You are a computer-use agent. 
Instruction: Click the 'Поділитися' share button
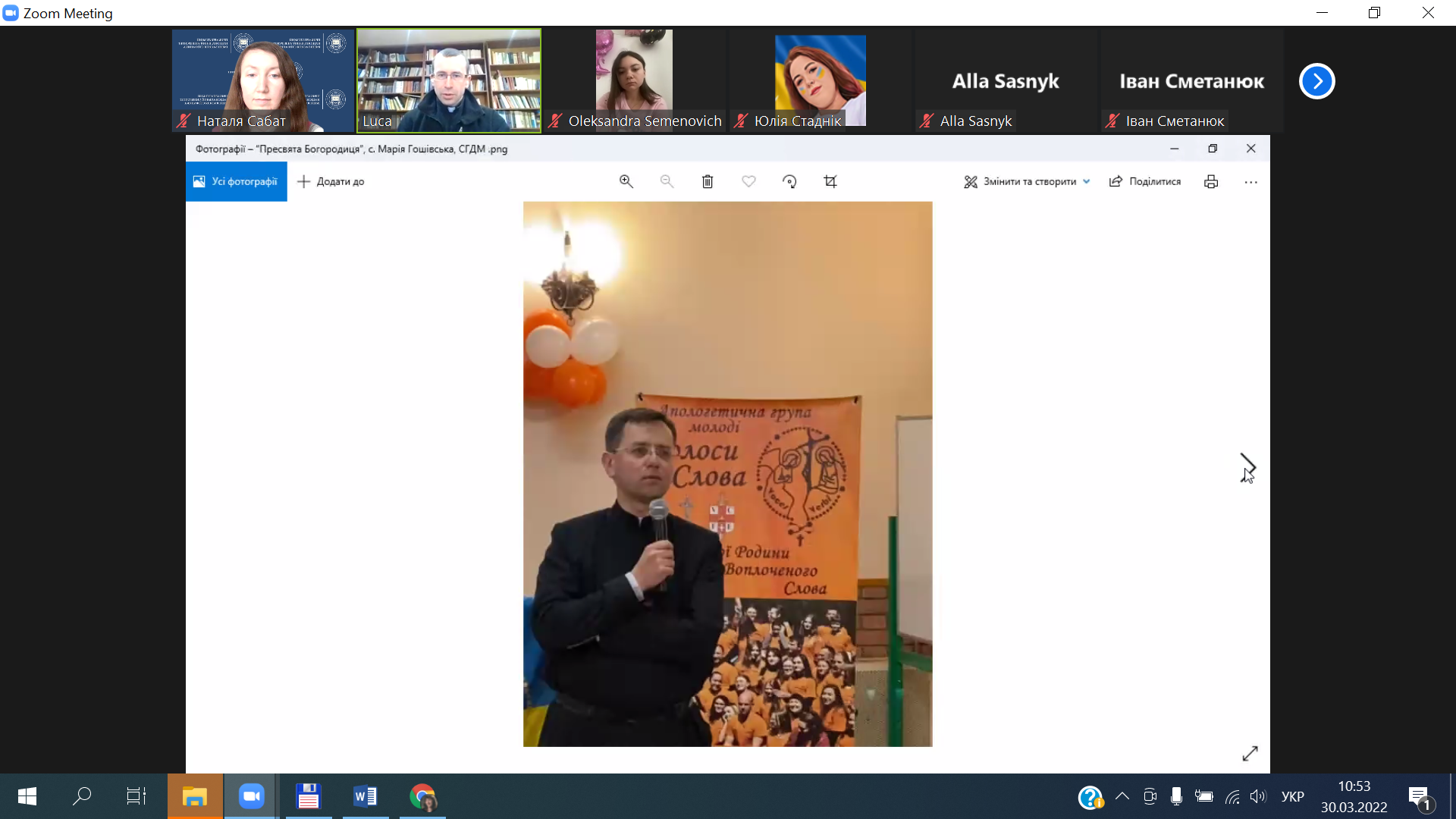pyautogui.click(x=1145, y=181)
